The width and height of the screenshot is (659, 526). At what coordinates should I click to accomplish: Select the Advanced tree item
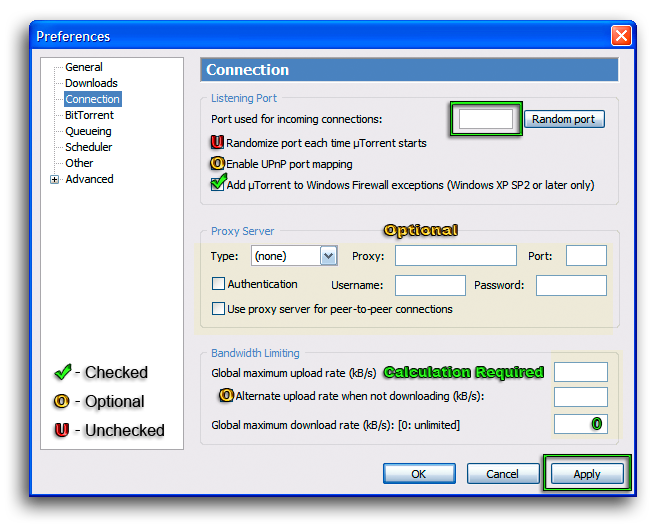coord(89,179)
